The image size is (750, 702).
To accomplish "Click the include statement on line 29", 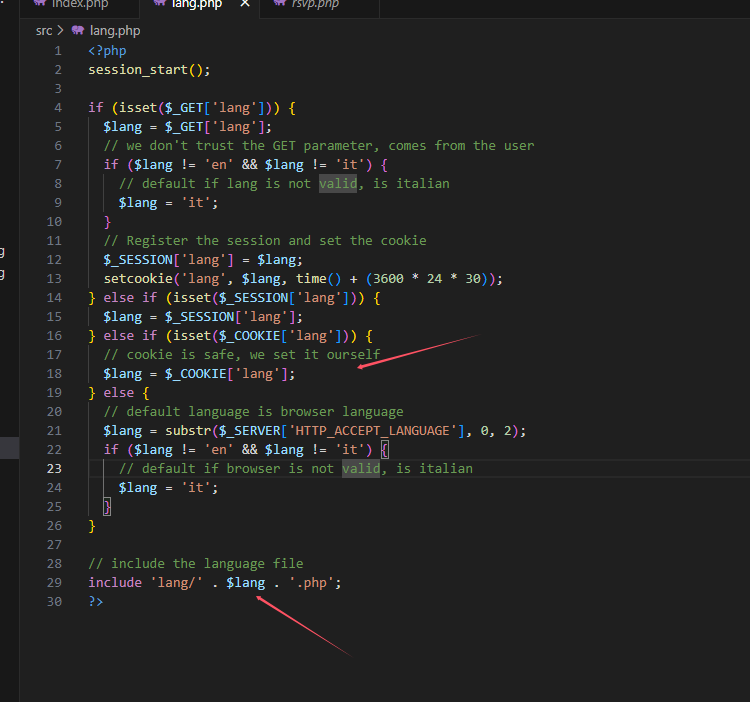I will point(214,583).
